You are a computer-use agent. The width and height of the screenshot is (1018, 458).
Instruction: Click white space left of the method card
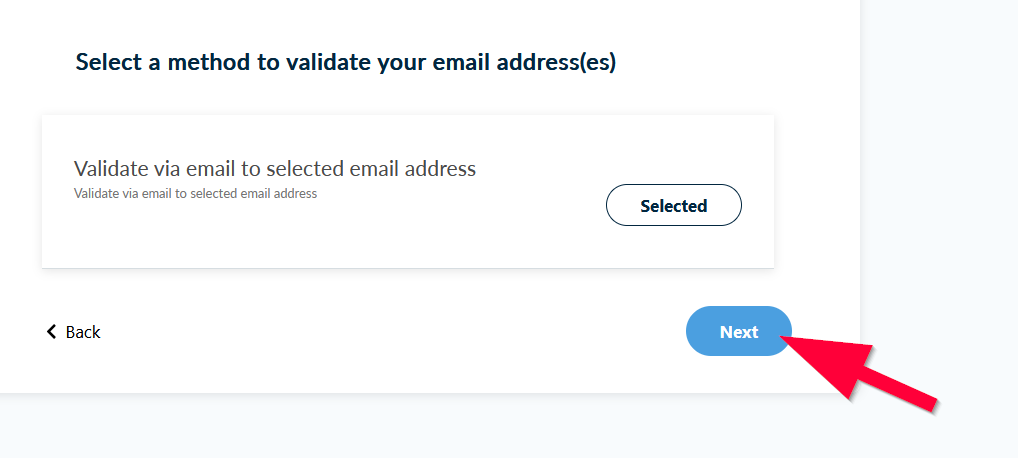[20, 190]
